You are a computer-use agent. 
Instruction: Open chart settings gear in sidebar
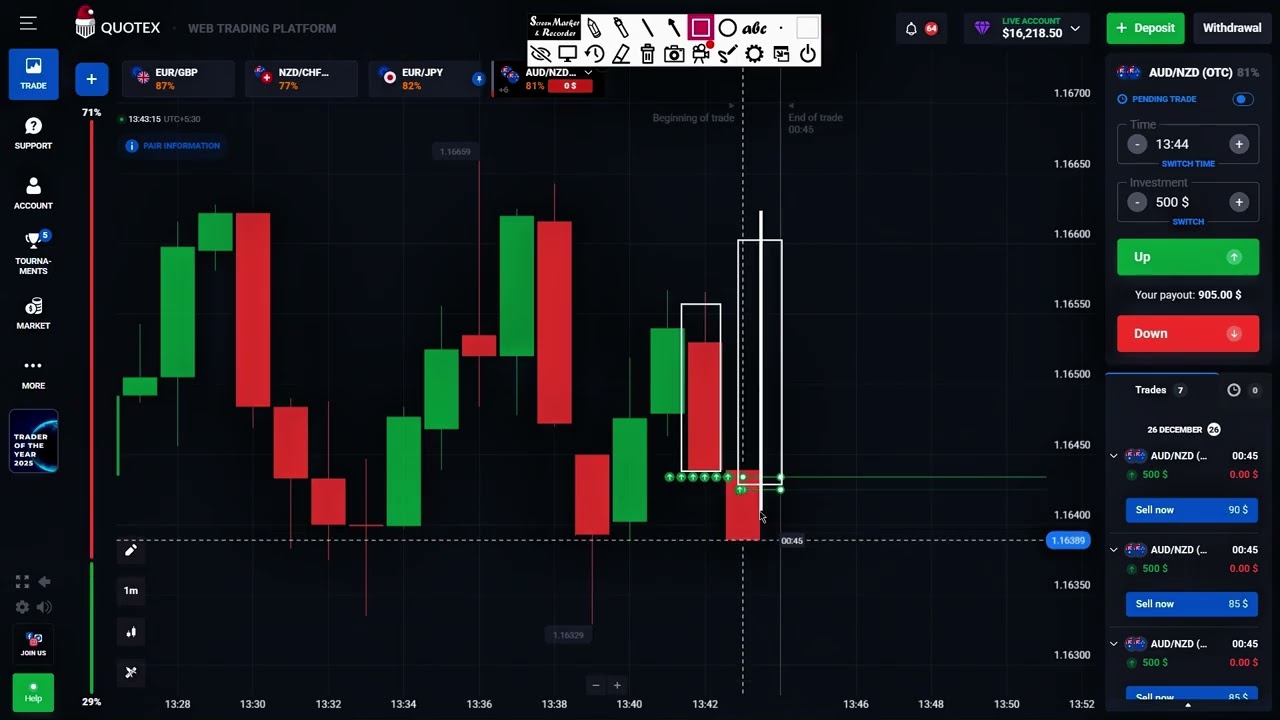[22, 607]
